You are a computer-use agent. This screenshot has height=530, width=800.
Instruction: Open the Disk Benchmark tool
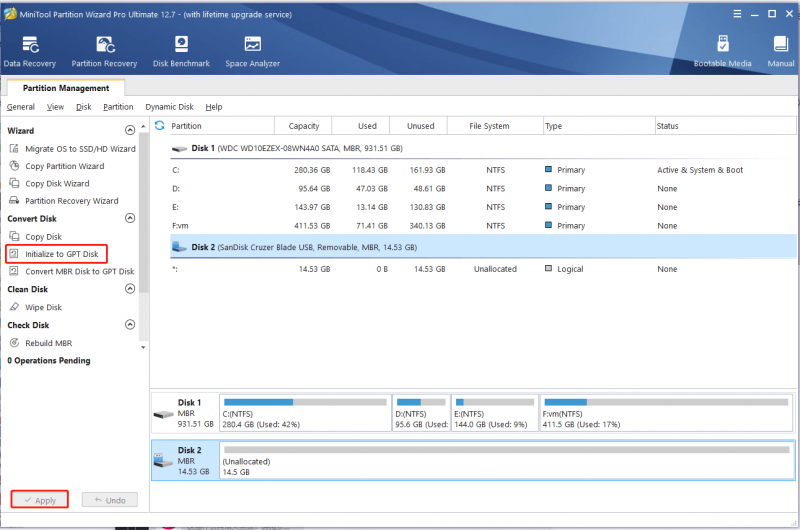181,52
